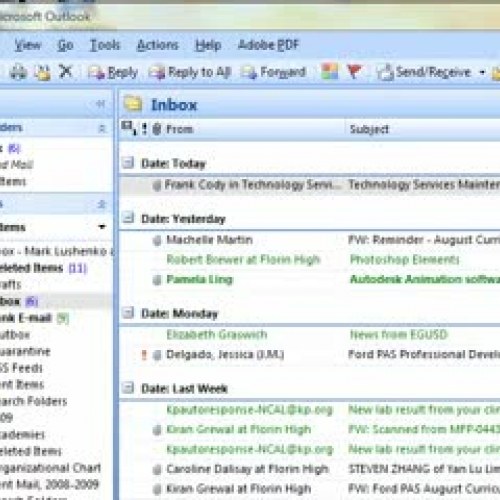Collapse the navigation pane with the double chevron
Image resolution: width=500 pixels, height=500 pixels.
pyautogui.click(x=101, y=104)
